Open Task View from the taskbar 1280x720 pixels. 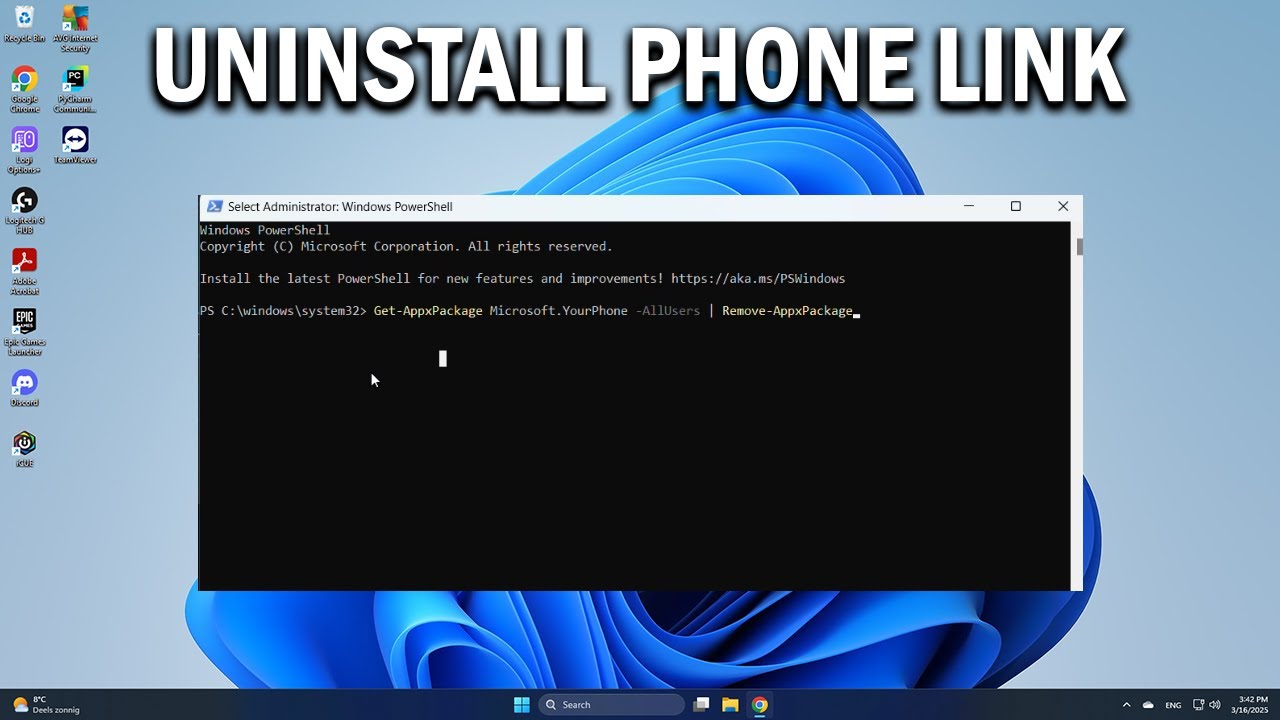701,704
